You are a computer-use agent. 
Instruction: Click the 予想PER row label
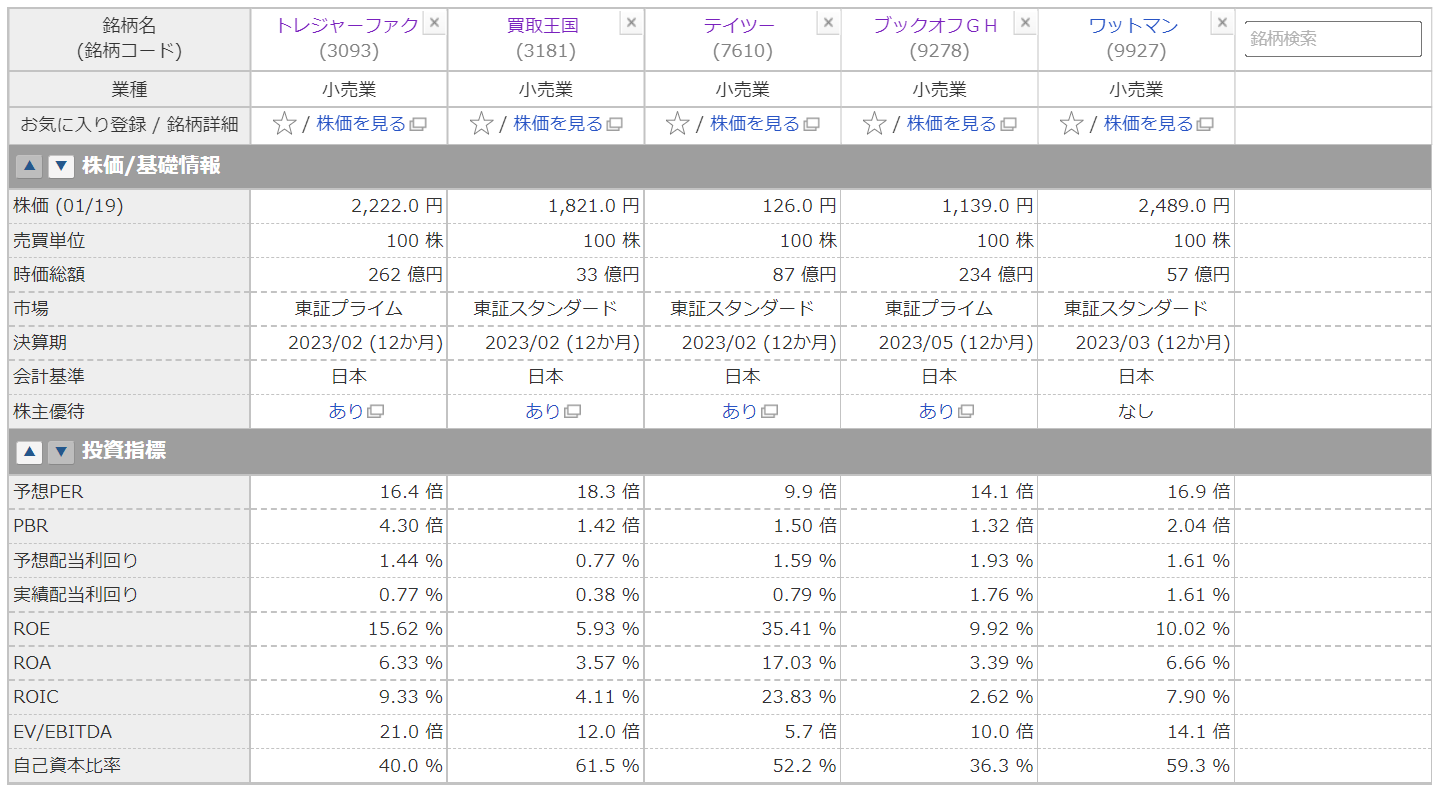(x=48, y=492)
